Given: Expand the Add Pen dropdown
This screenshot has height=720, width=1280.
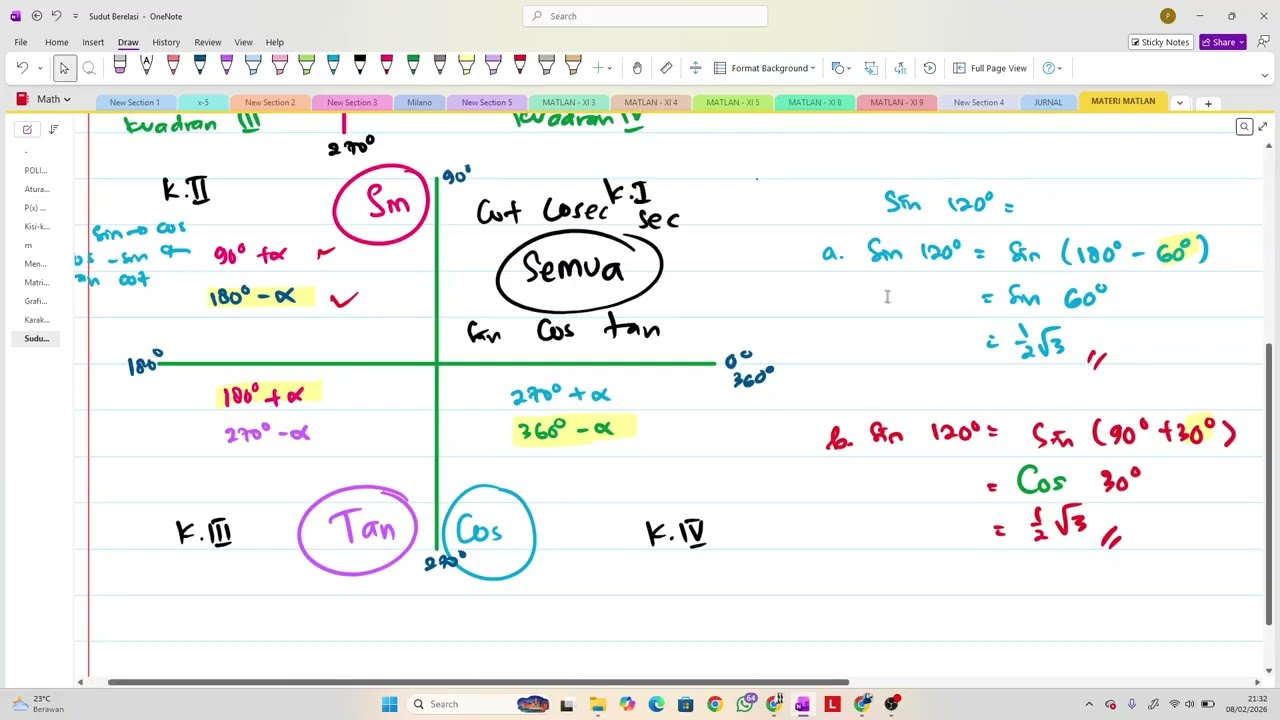Looking at the screenshot, I should coord(611,68).
